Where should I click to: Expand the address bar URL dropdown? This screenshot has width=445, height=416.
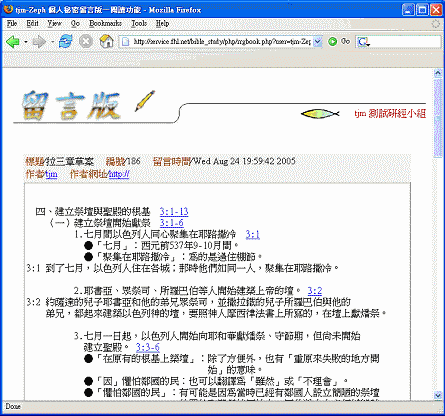[x=318, y=42]
